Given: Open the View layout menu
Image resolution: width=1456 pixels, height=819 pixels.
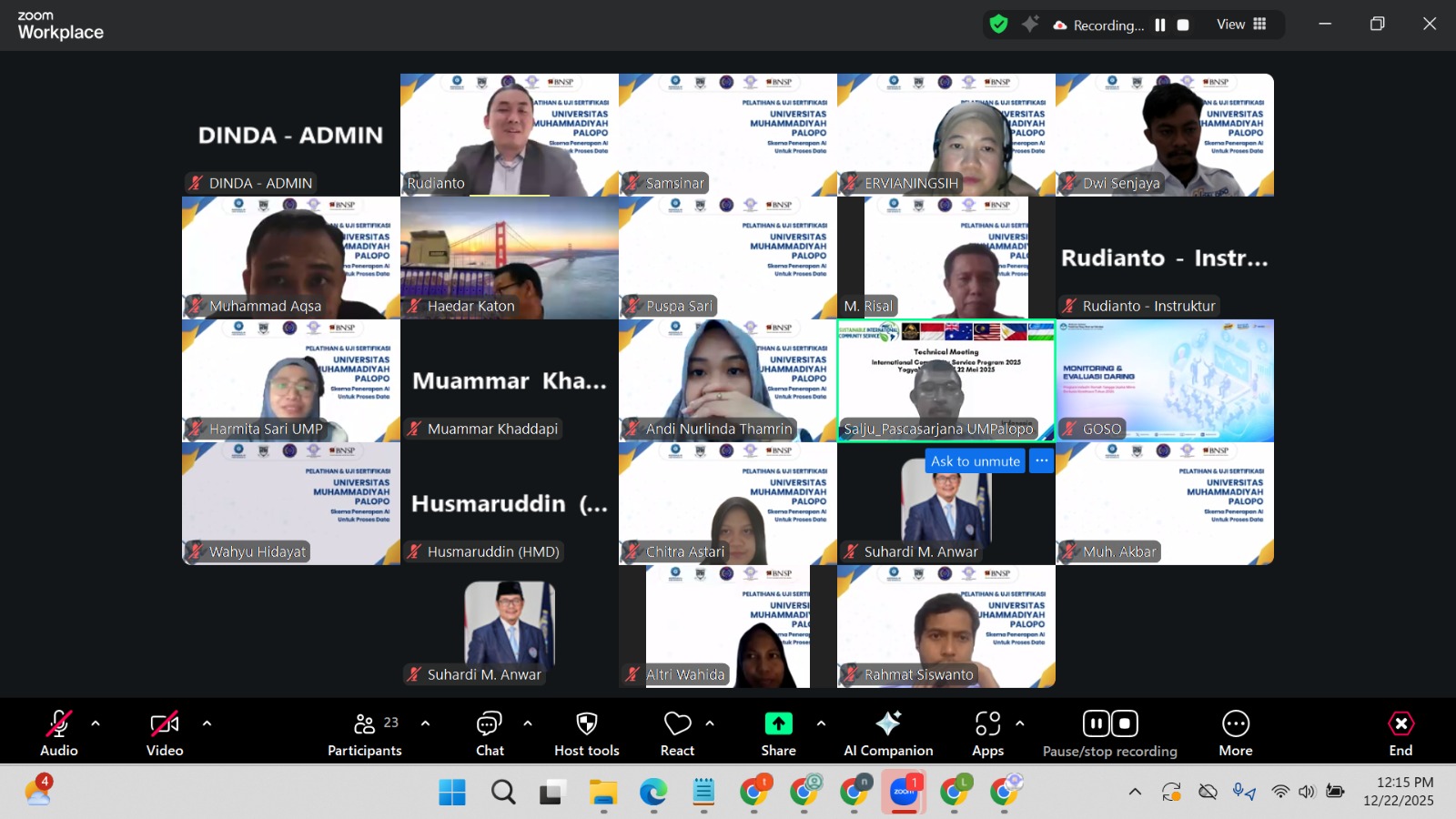Looking at the screenshot, I should [1241, 25].
